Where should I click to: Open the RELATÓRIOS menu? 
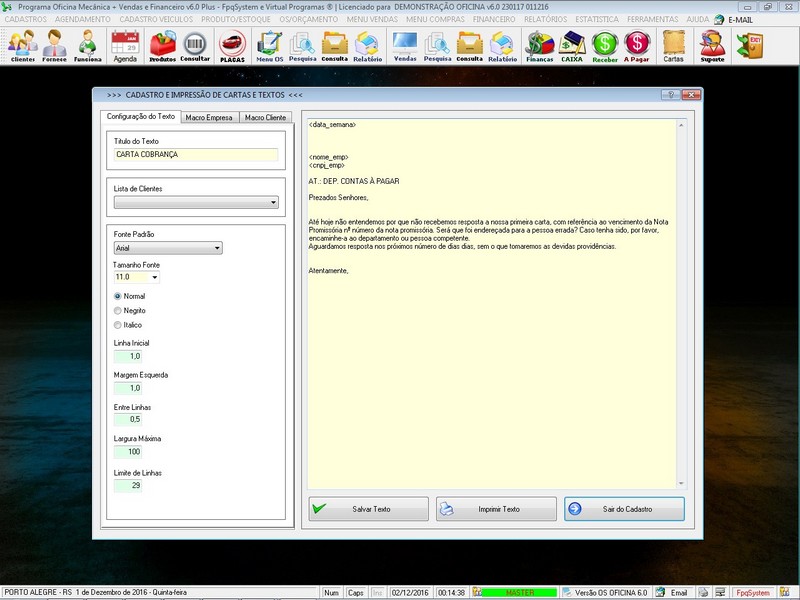coord(545,19)
